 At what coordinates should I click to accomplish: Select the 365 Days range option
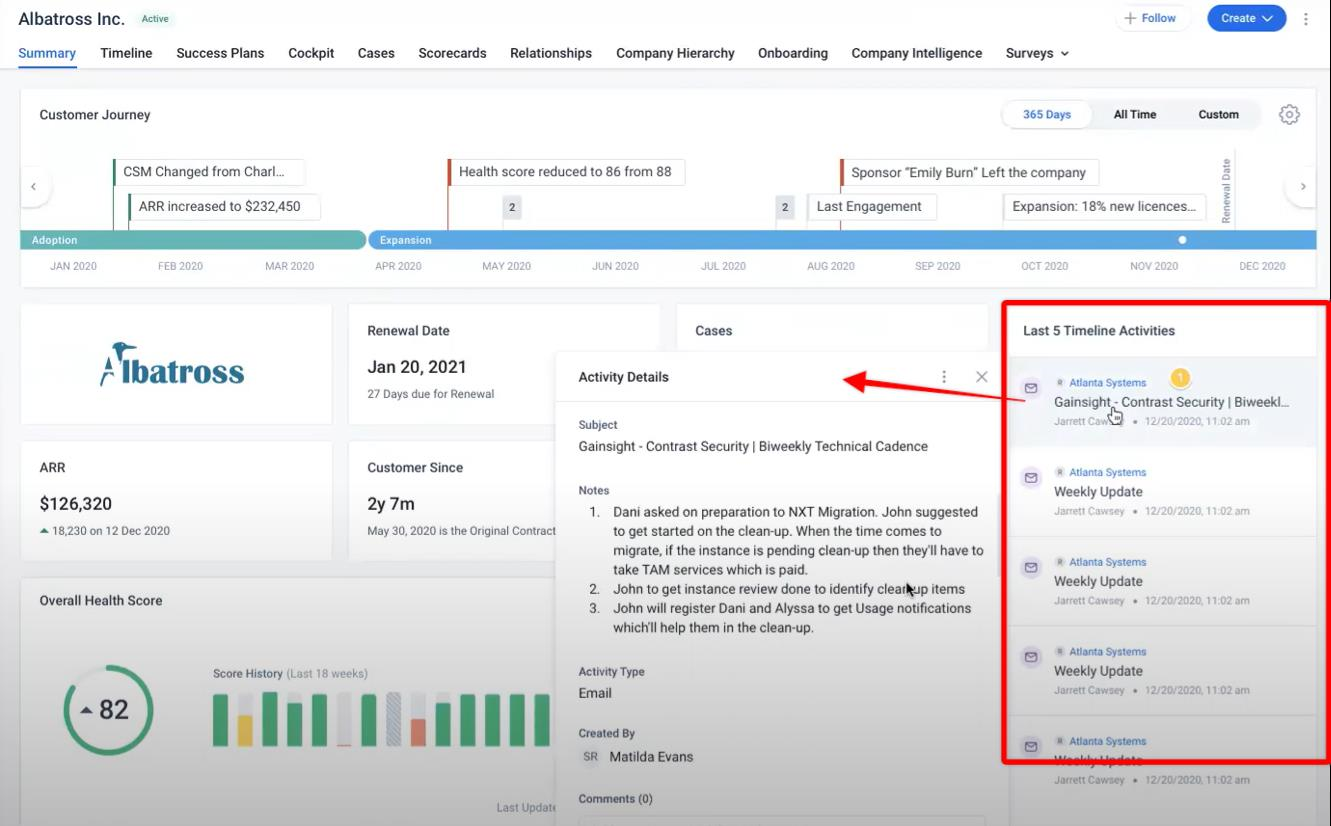(1047, 114)
